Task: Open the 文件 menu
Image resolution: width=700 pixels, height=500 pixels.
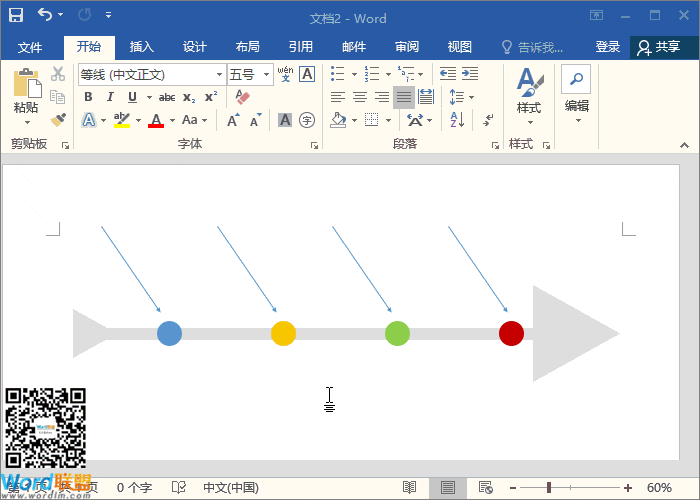Action: (30, 47)
